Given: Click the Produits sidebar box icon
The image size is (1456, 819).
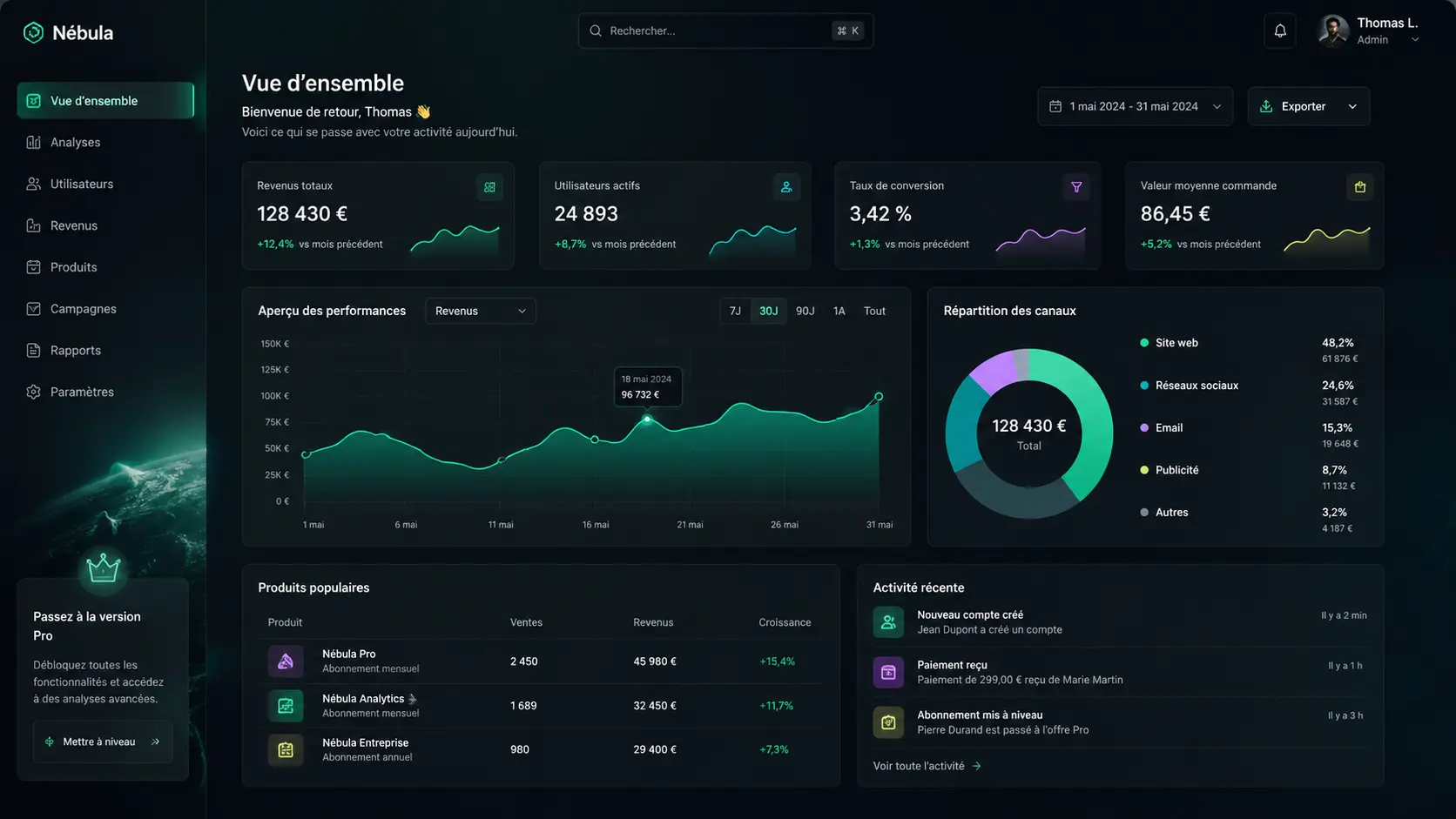Looking at the screenshot, I should click(33, 267).
